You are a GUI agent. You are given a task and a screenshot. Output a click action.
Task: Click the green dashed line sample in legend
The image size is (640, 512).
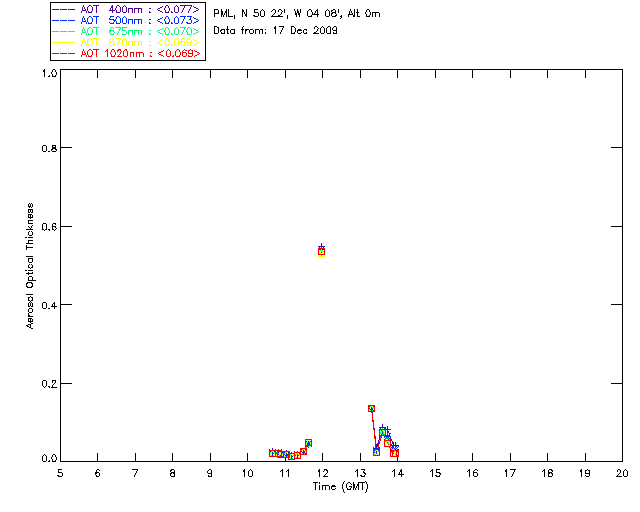(x=64, y=31)
